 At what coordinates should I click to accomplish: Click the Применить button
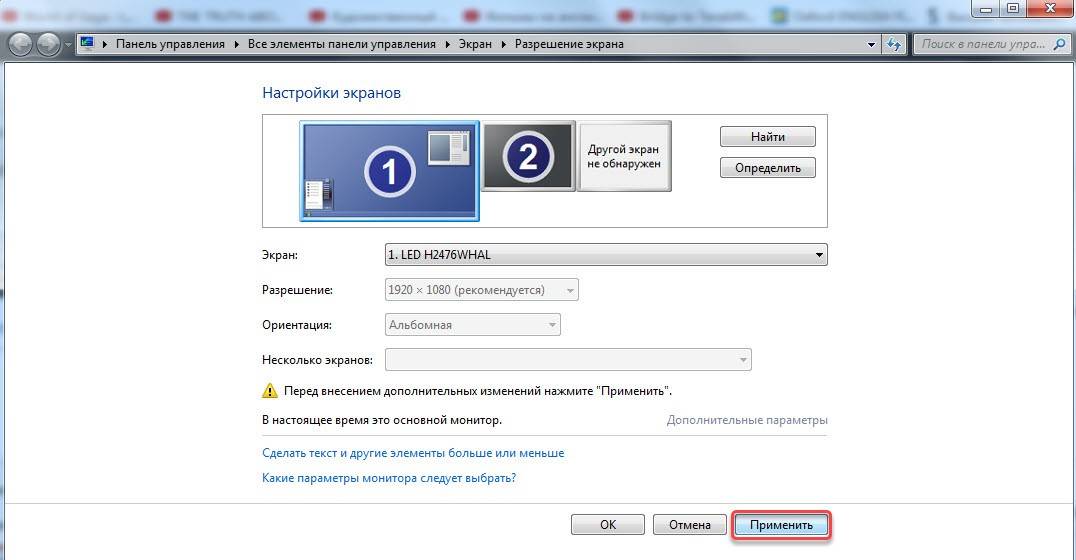(781, 525)
